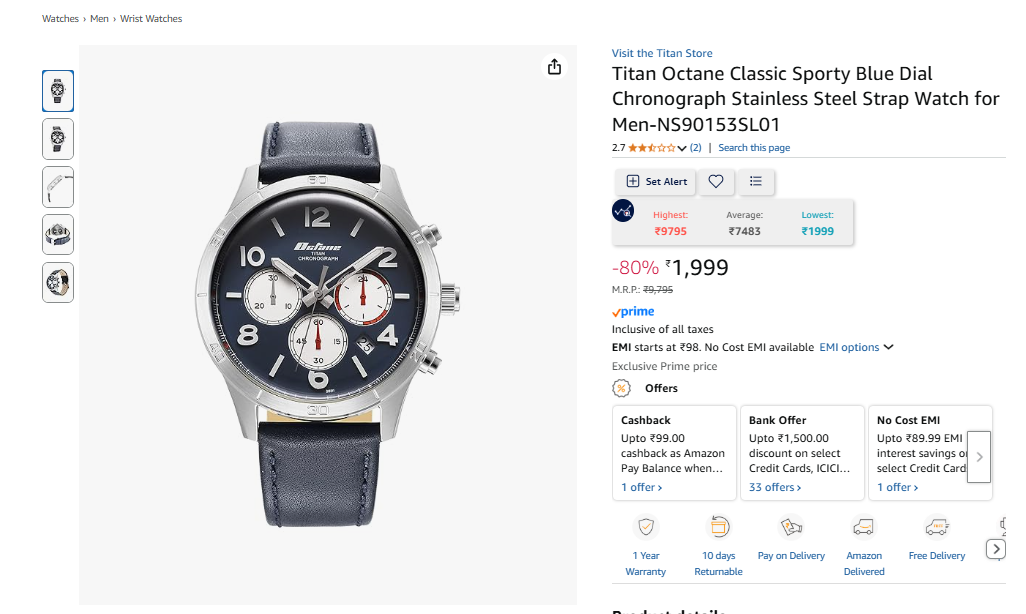
Task: View the watch strap side thumbnail
Action: pyautogui.click(x=58, y=187)
